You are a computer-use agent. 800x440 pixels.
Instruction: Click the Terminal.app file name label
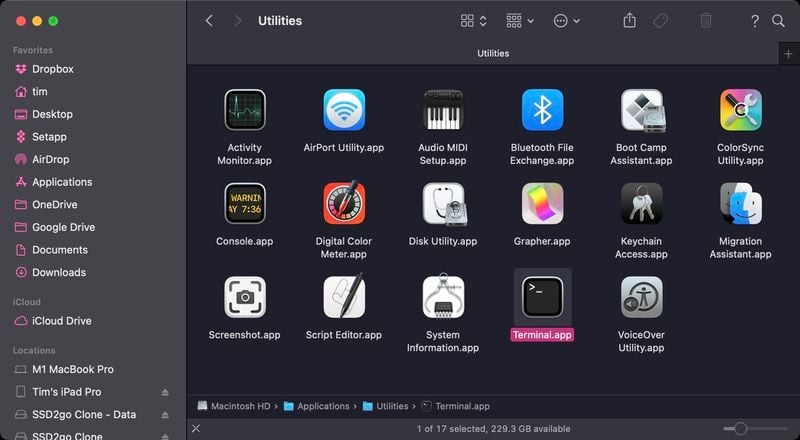pyautogui.click(x=542, y=335)
